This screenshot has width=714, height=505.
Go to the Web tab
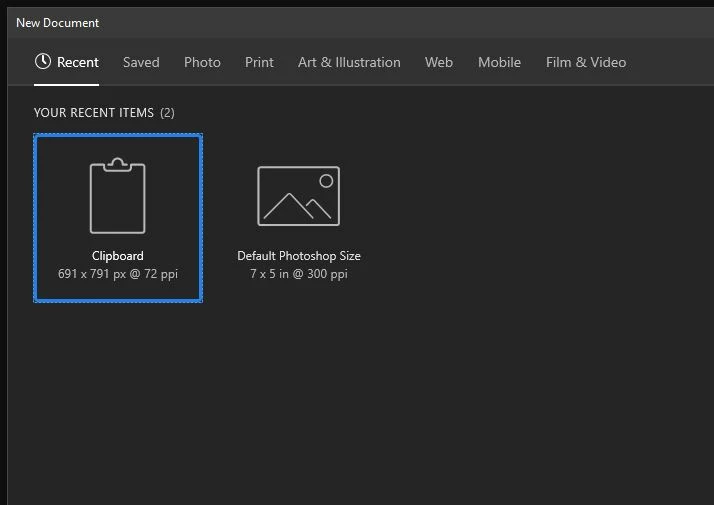tap(439, 62)
